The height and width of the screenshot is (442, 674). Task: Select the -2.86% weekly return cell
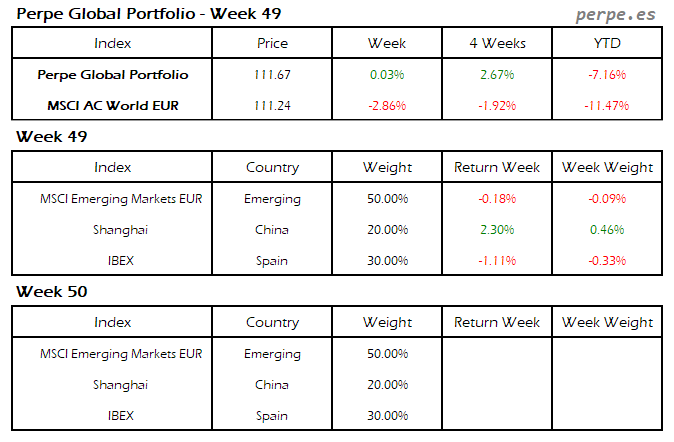tap(387, 106)
